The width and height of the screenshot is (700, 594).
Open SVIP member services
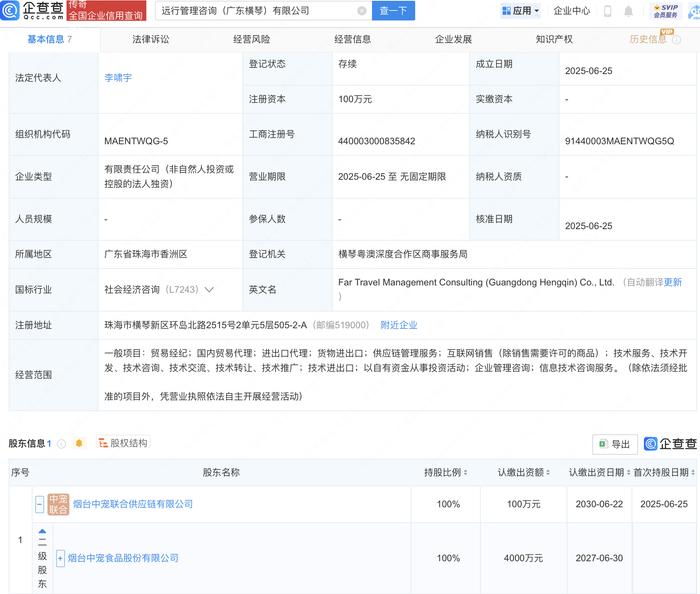[x=665, y=11]
